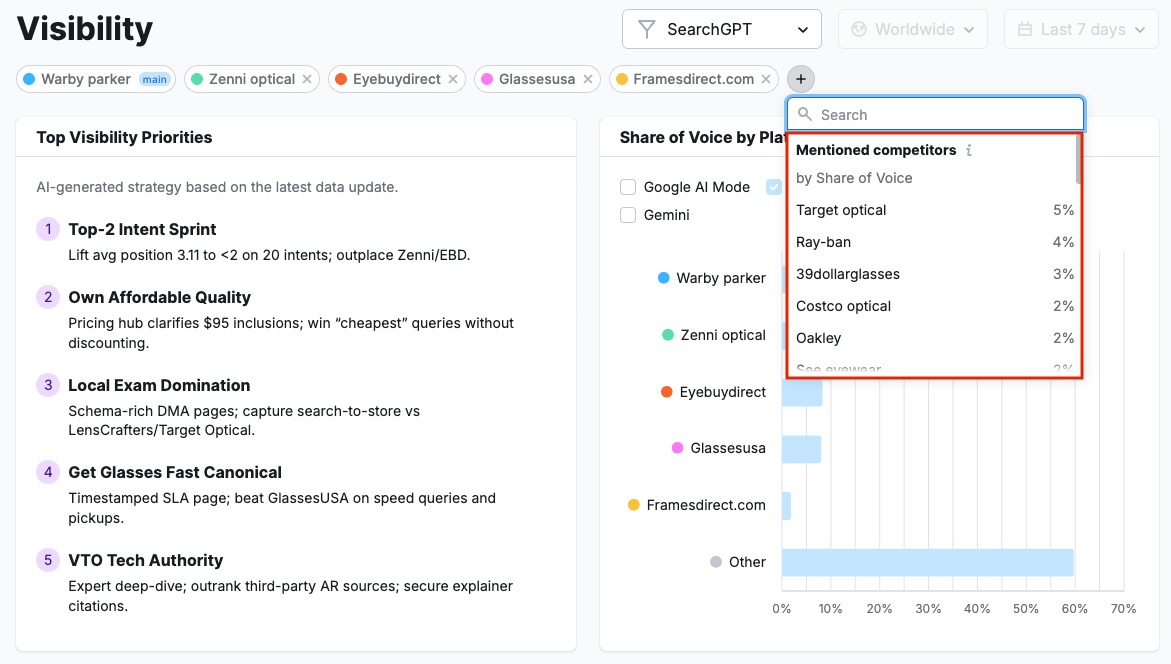Click the filter funnel icon in SearchGPT selector

tap(647, 29)
